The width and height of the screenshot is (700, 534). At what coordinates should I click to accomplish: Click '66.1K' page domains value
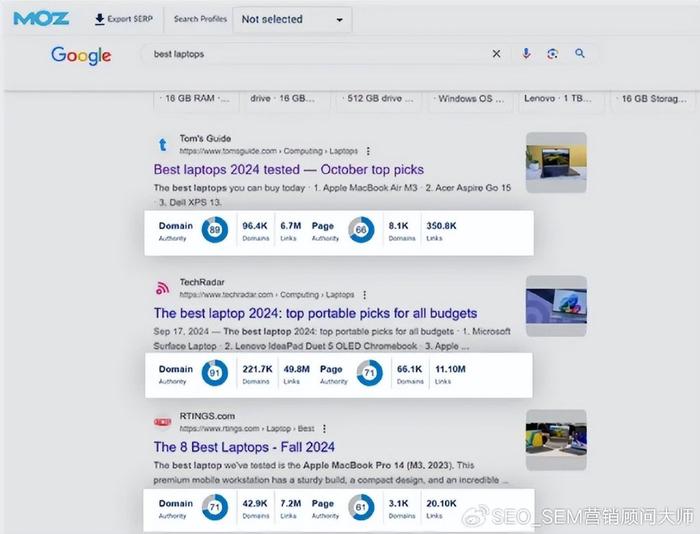(x=409, y=369)
